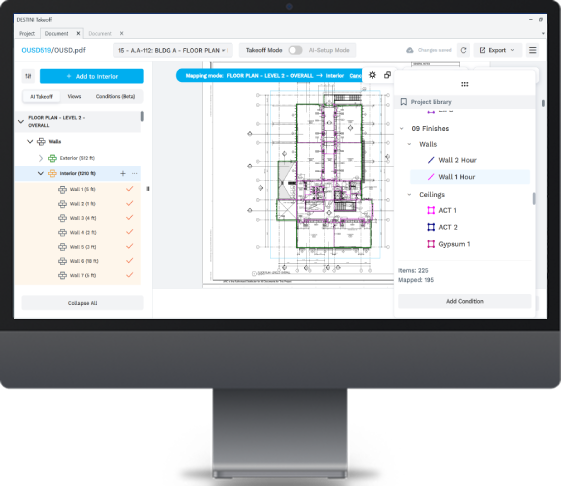Collapse the Walls tree group on the left

pyautogui.click(x=30, y=142)
